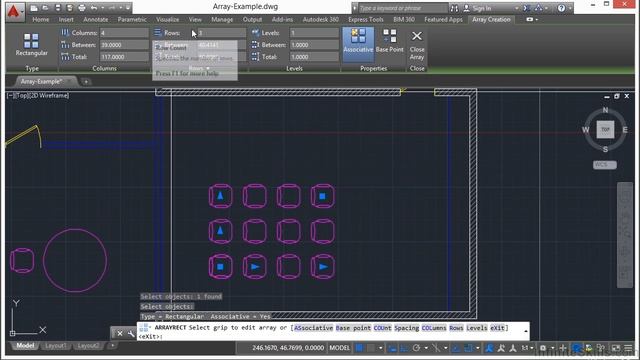Toggle the MODEL space status button

[340, 348]
